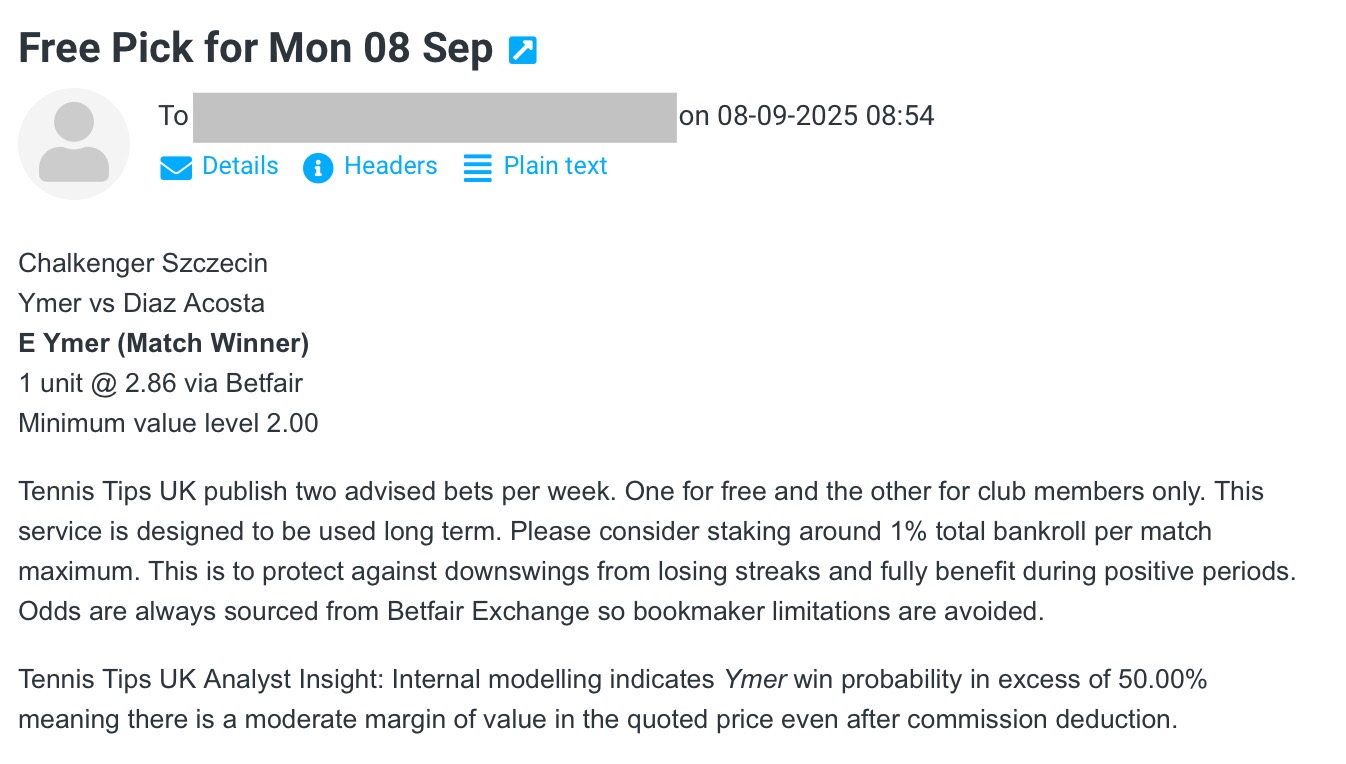Click the envelope icon beside Details
1346x764 pixels.
click(176, 168)
